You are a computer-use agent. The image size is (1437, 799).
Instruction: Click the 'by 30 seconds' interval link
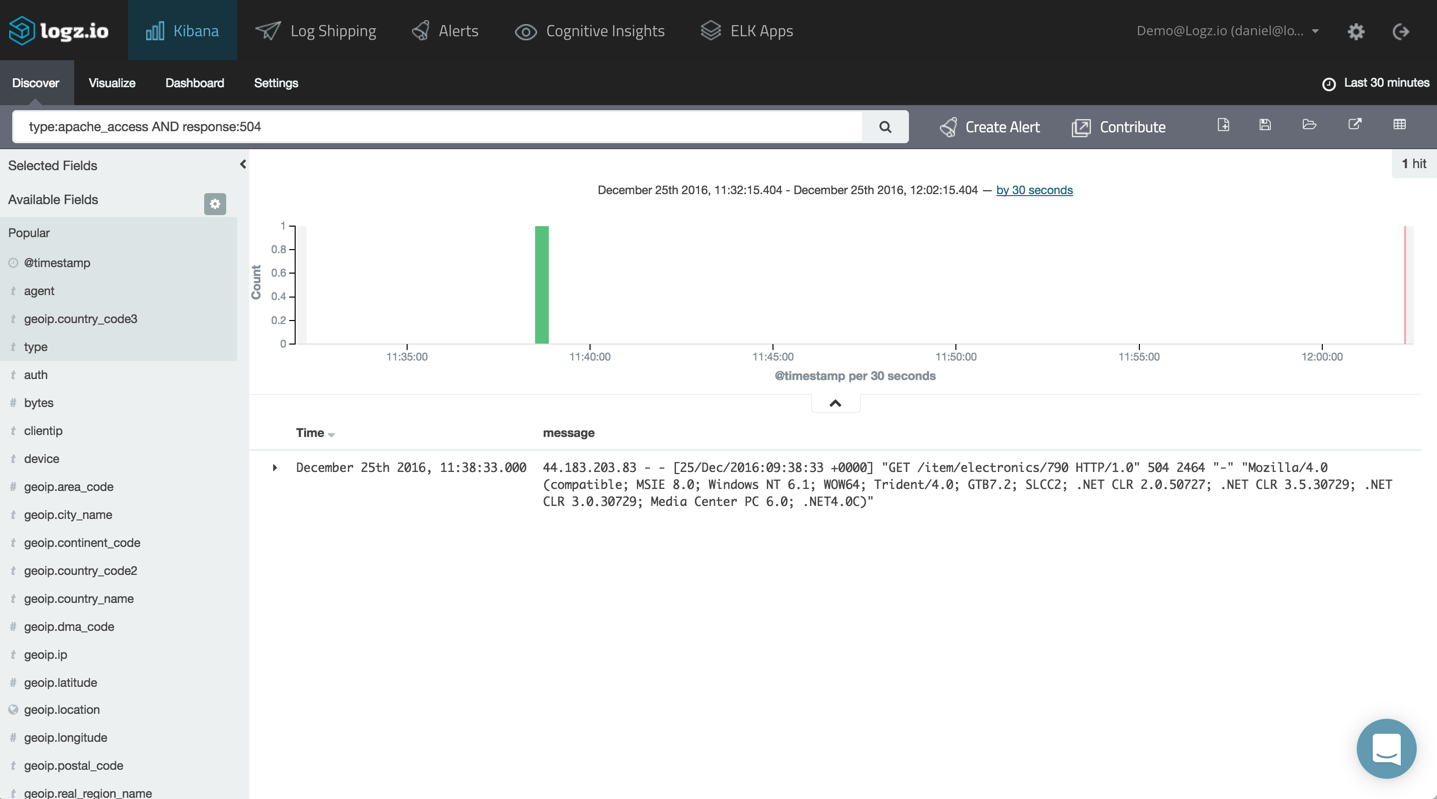(x=1034, y=190)
